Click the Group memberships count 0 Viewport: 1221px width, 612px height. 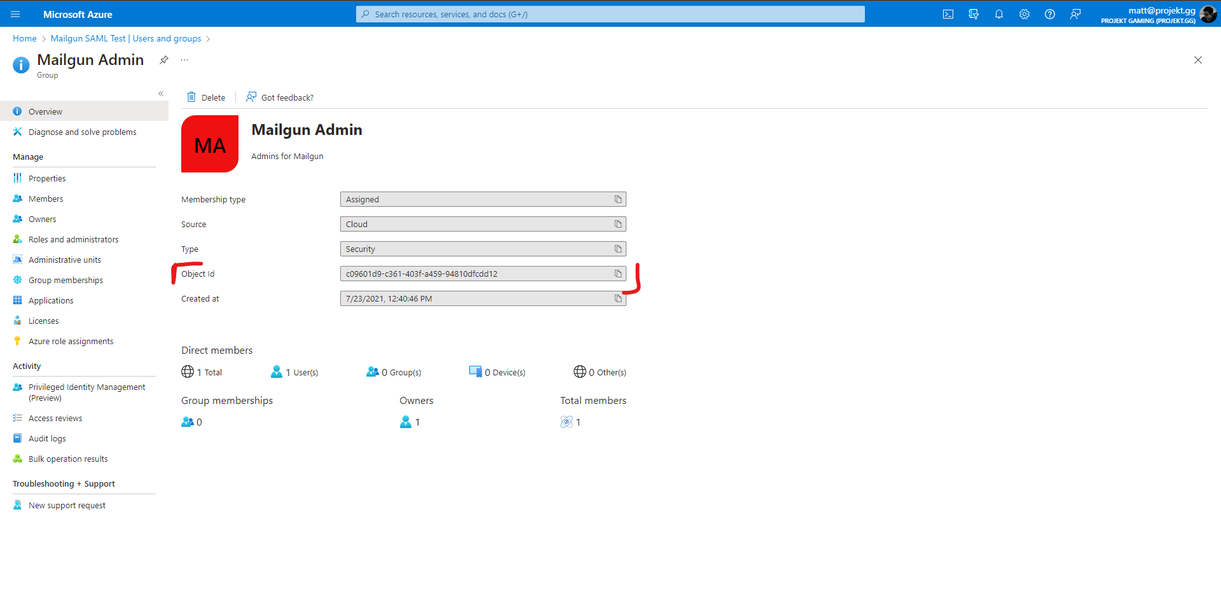192,422
